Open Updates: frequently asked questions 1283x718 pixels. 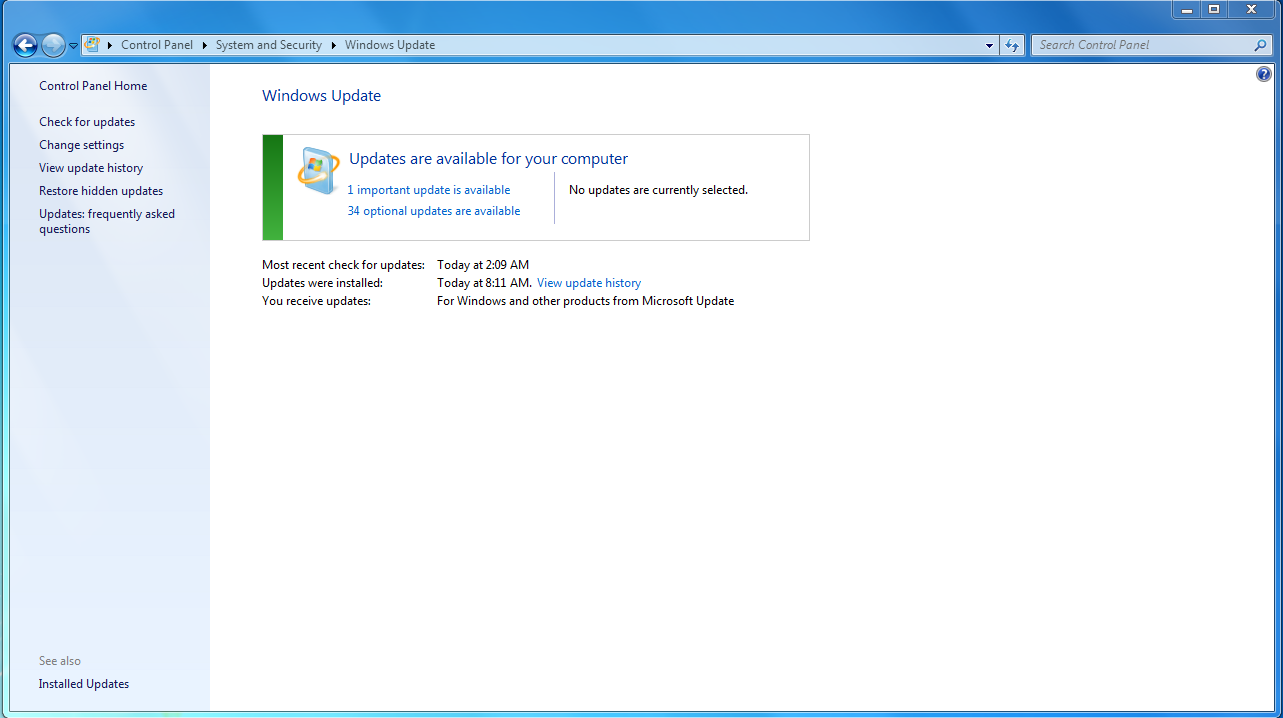click(107, 221)
